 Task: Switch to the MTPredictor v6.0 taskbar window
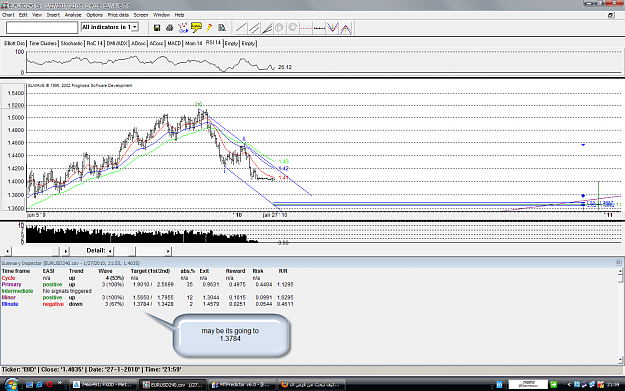(242, 385)
